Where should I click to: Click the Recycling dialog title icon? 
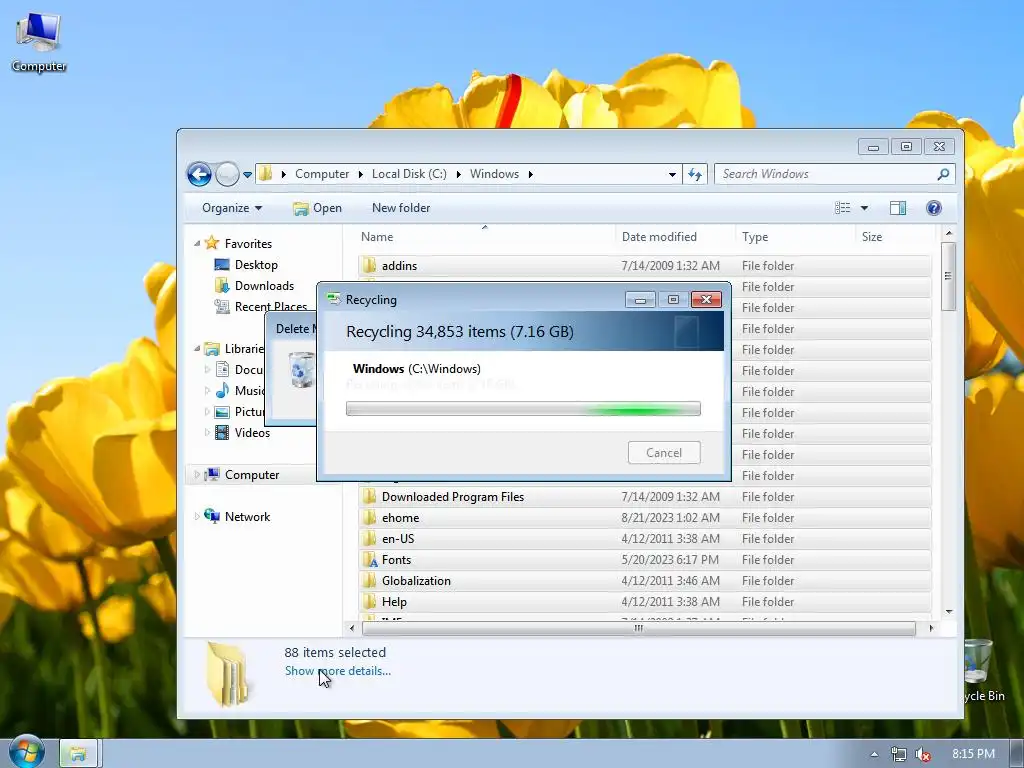334,299
